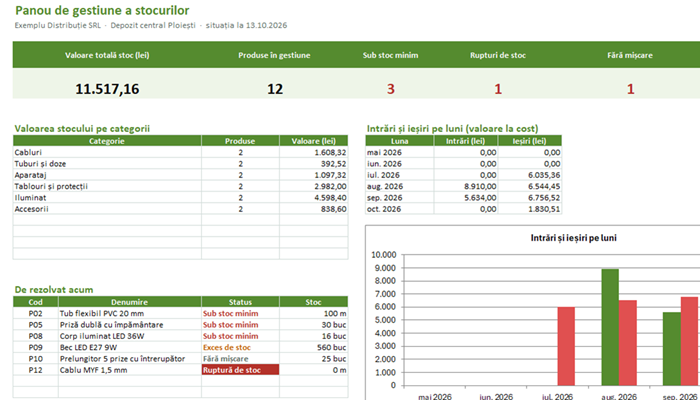Screen dimensions: 700x400
Task: Click the 'Luna' column header
Action: pyautogui.click(x=400, y=141)
